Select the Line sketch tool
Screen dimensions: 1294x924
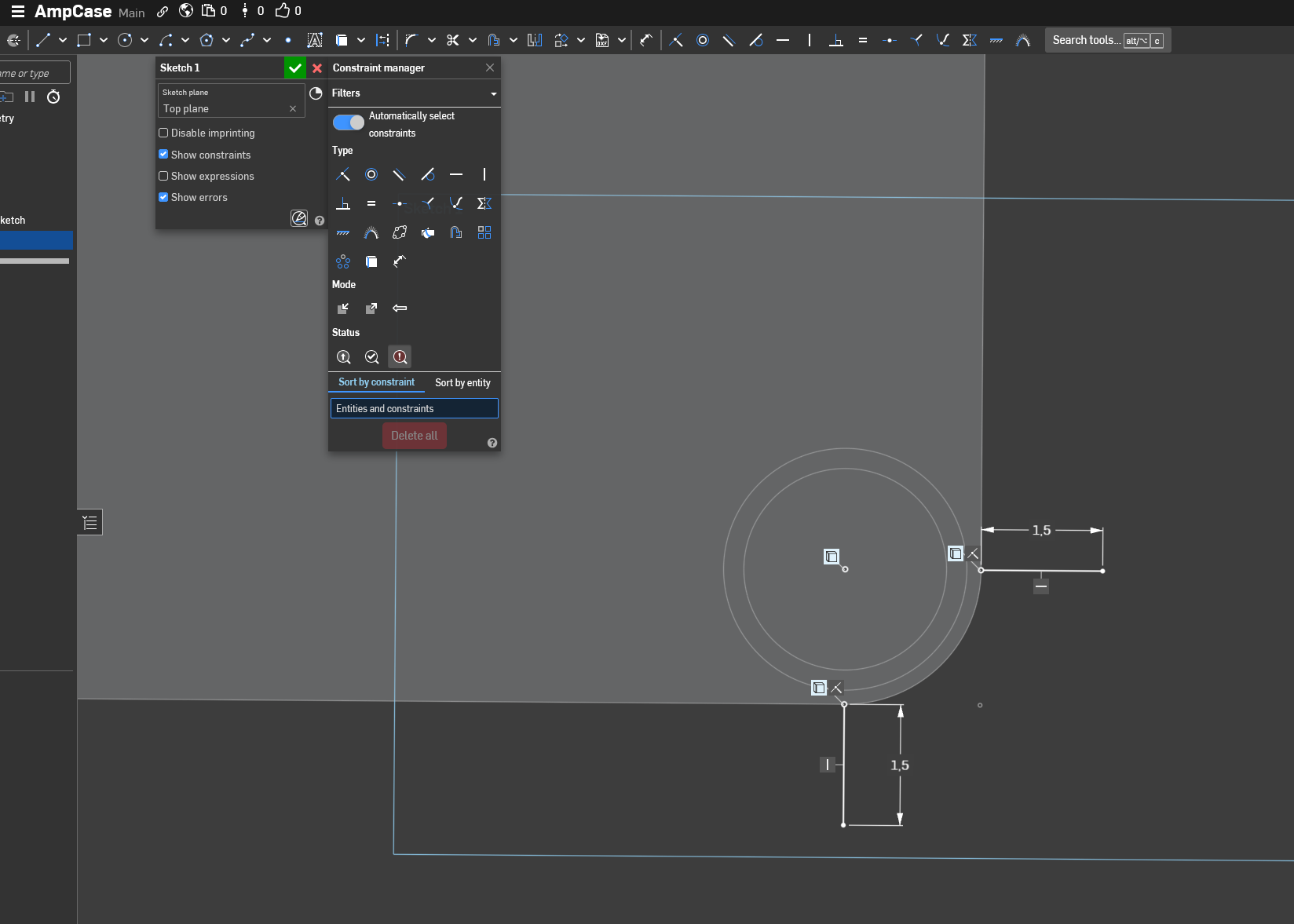(43, 40)
